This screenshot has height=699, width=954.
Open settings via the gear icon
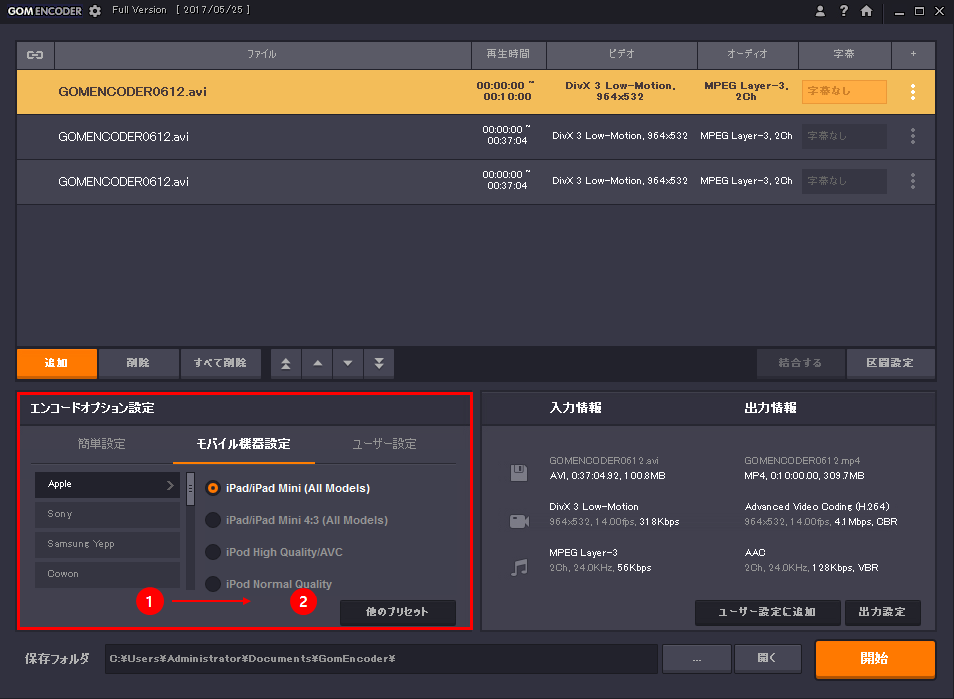click(x=95, y=11)
